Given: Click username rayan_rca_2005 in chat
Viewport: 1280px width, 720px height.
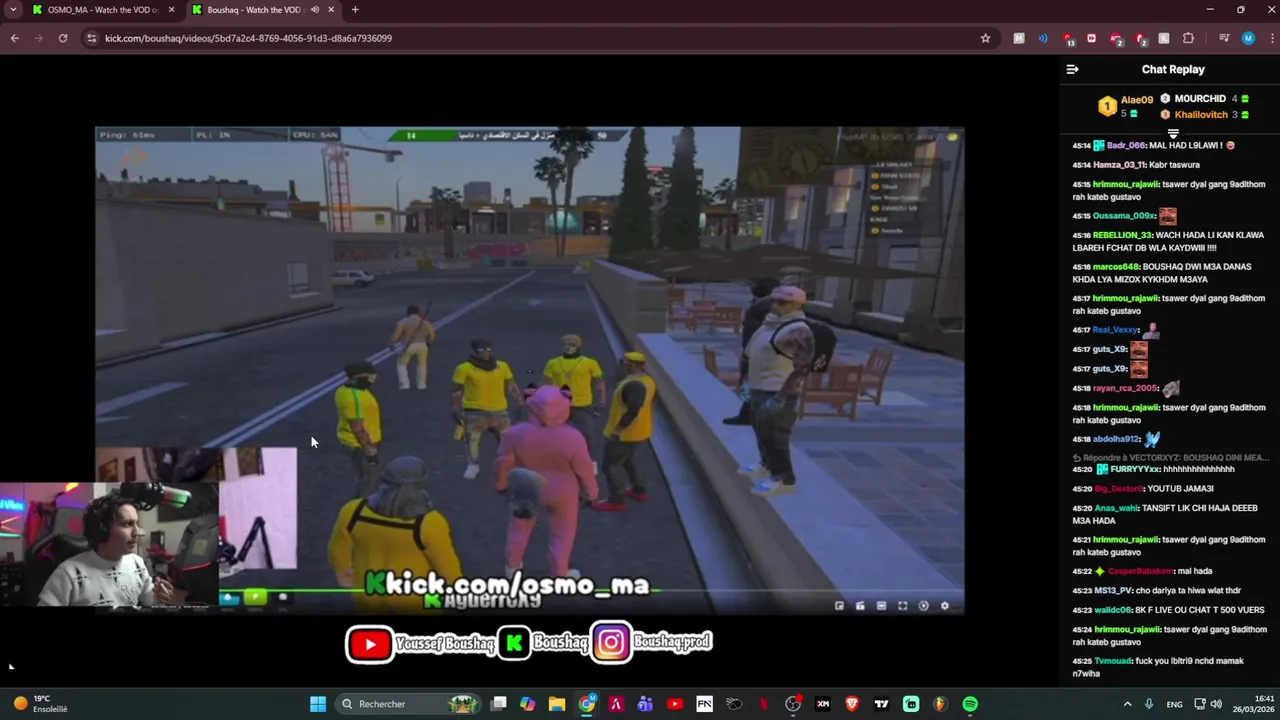Looking at the screenshot, I should 1125,388.
